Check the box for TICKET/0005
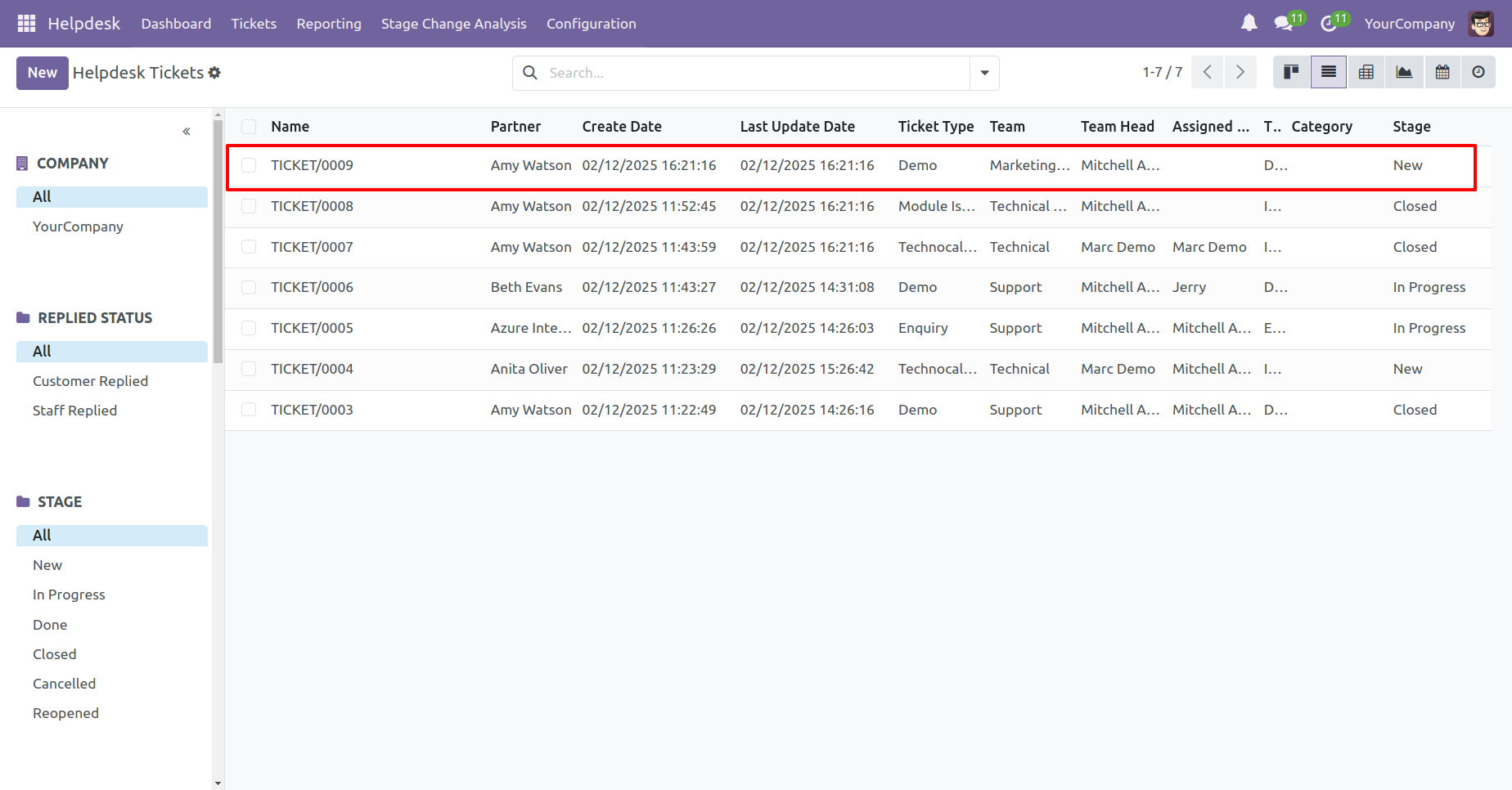 pos(249,328)
